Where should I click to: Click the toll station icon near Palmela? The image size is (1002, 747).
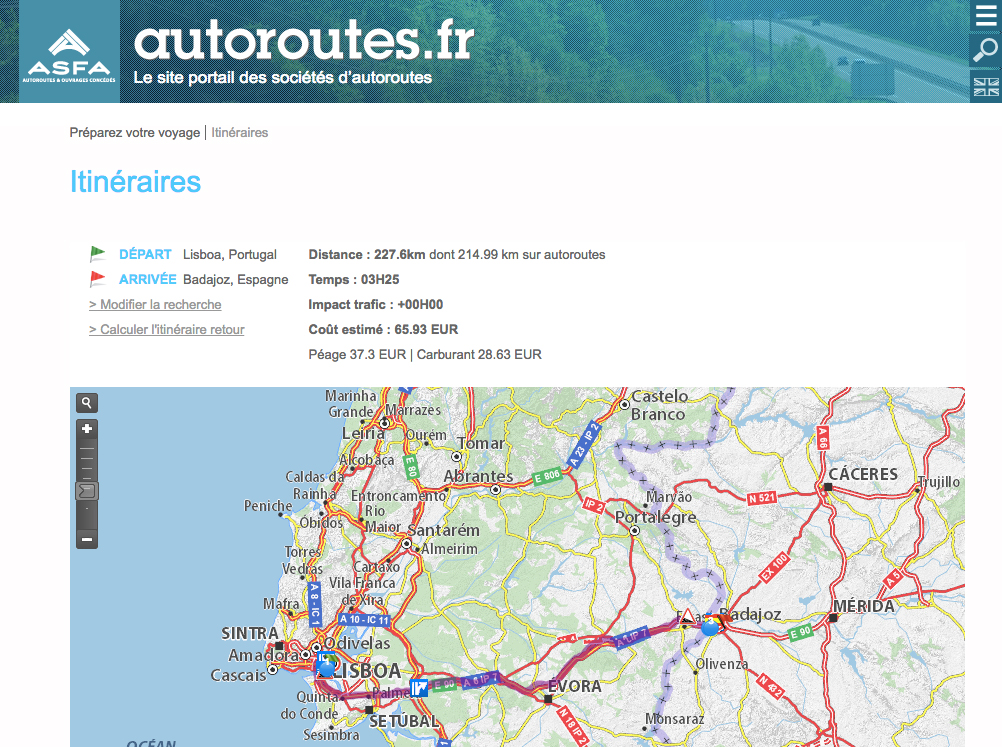(420, 688)
